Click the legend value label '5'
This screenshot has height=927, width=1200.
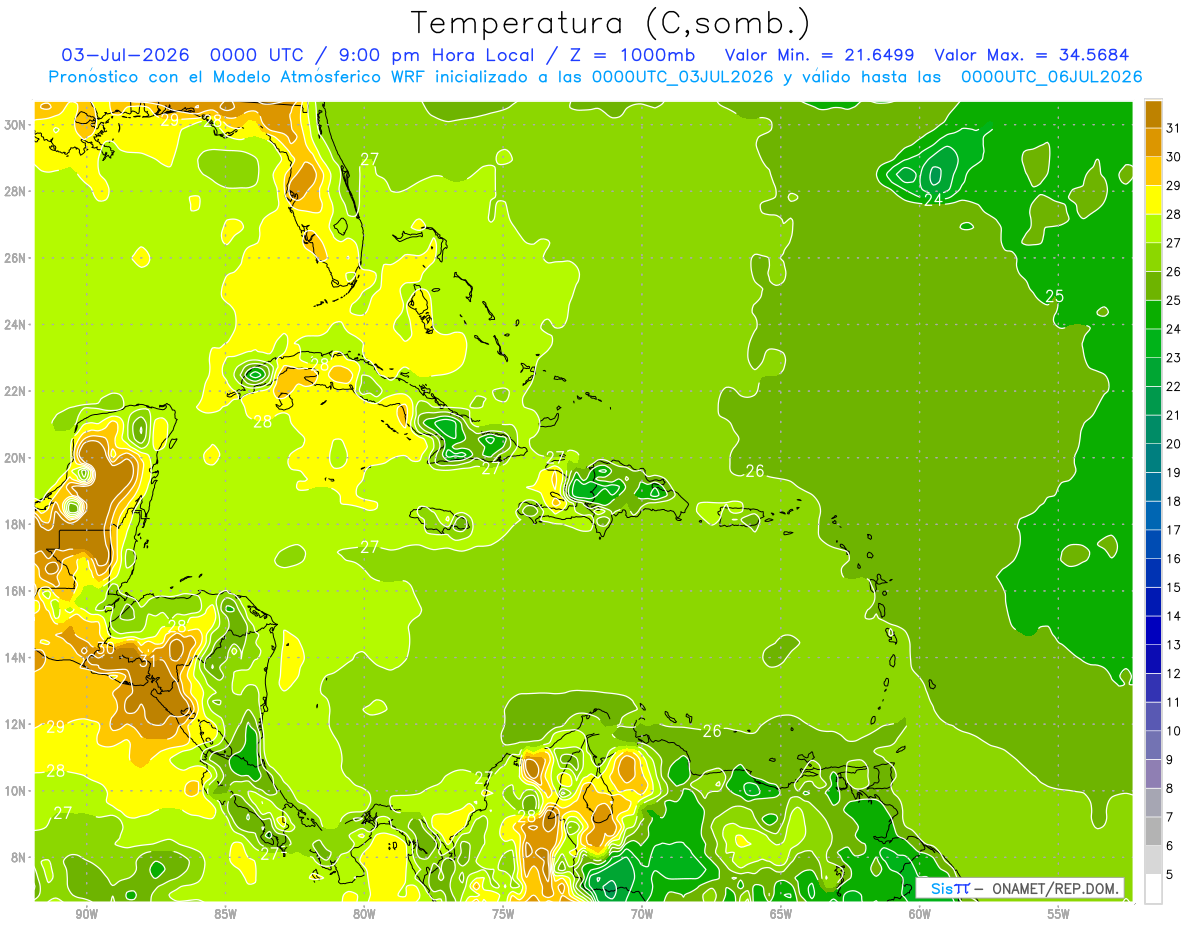click(x=1171, y=875)
